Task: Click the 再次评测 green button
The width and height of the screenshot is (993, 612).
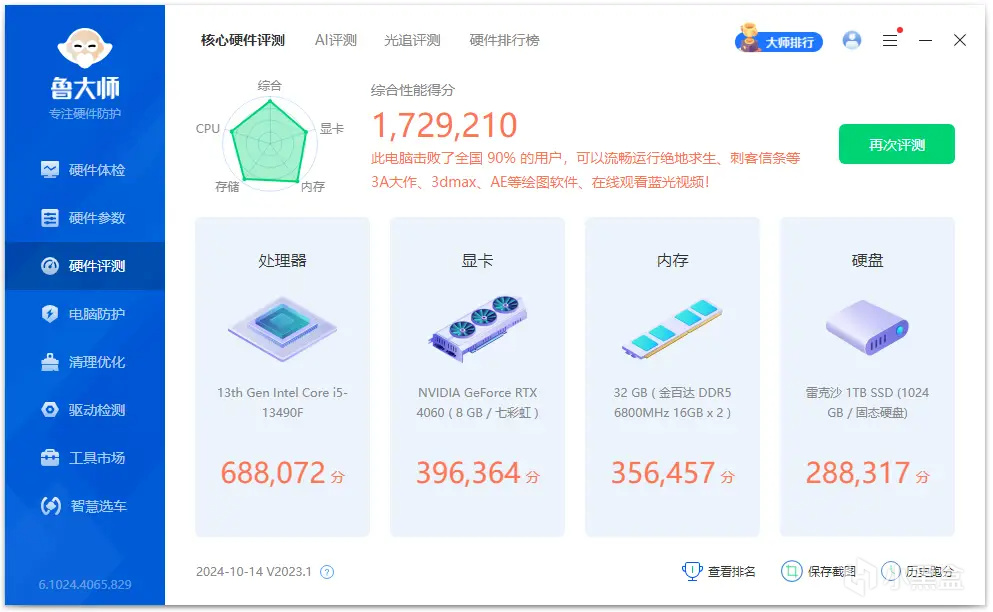Action: tap(897, 144)
